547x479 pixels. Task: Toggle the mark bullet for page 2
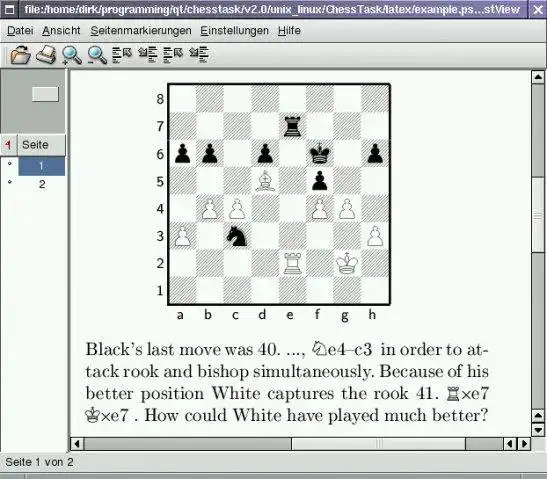click(9, 182)
